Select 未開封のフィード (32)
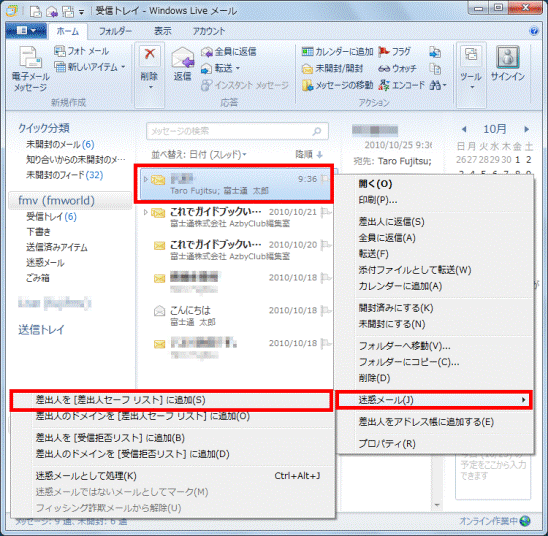This screenshot has width=548, height=536. 64,175
